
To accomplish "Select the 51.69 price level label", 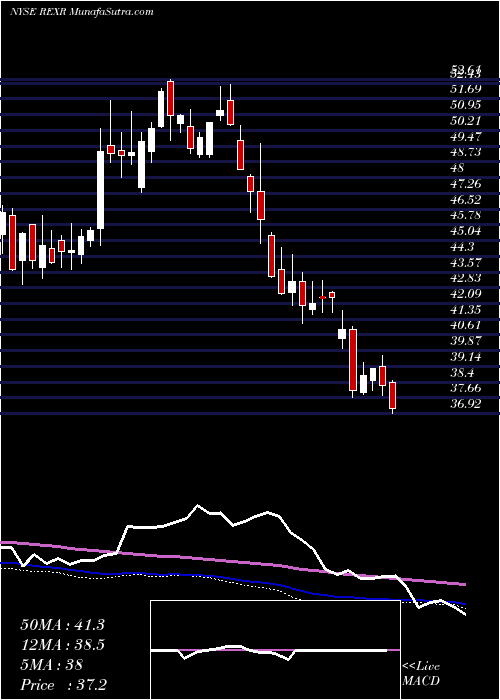I will click(465, 89).
